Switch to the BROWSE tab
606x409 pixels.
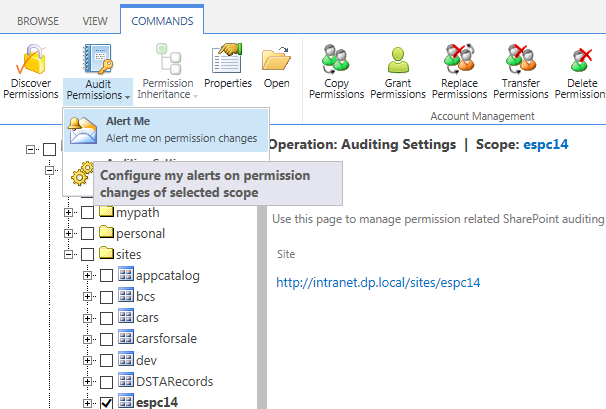pos(38,21)
